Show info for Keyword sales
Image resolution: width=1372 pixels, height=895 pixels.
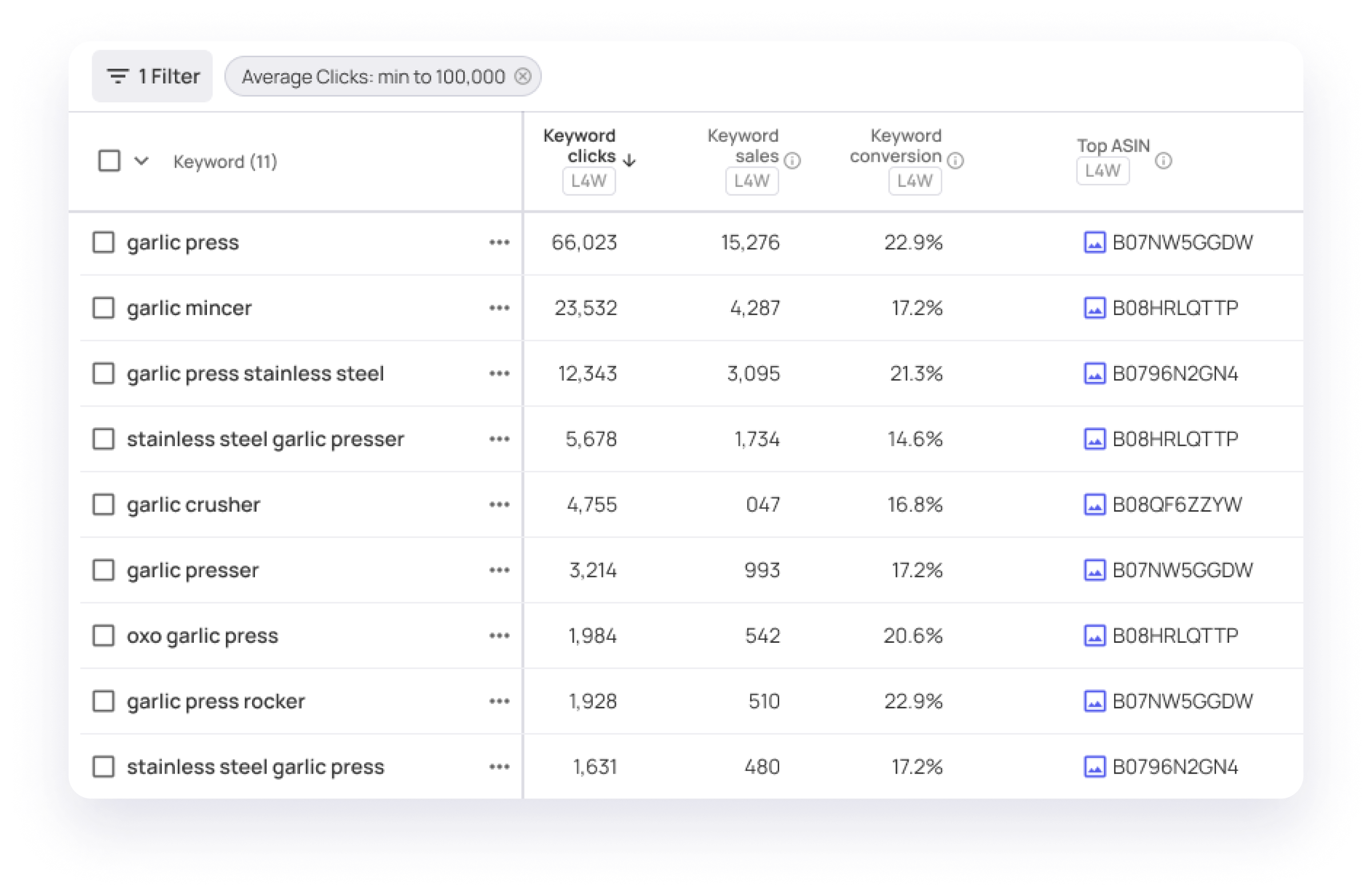click(x=793, y=161)
